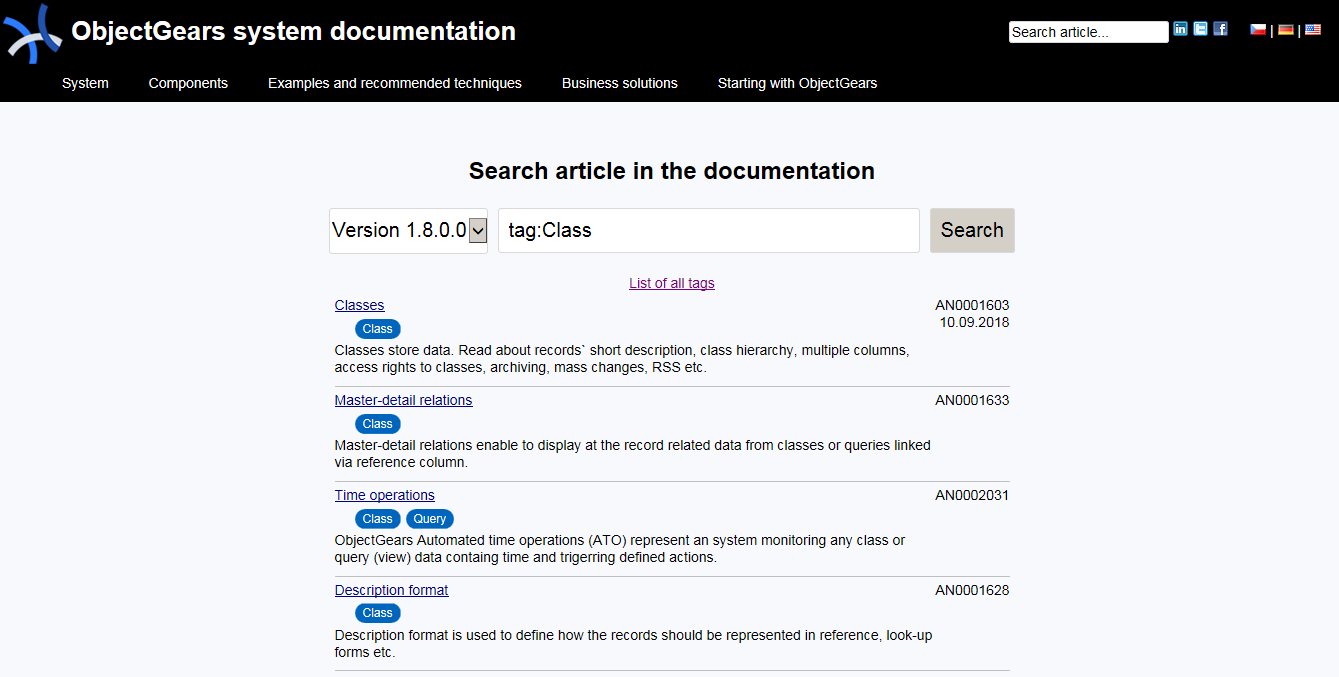
Task: Open the Components menu
Action: coord(188,83)
